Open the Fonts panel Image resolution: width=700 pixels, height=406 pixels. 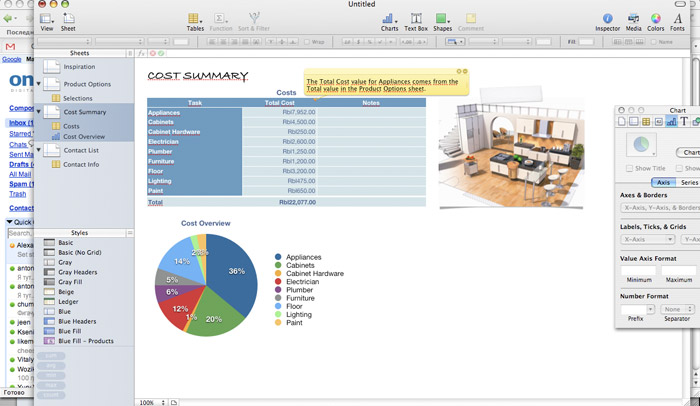[677, 22]
